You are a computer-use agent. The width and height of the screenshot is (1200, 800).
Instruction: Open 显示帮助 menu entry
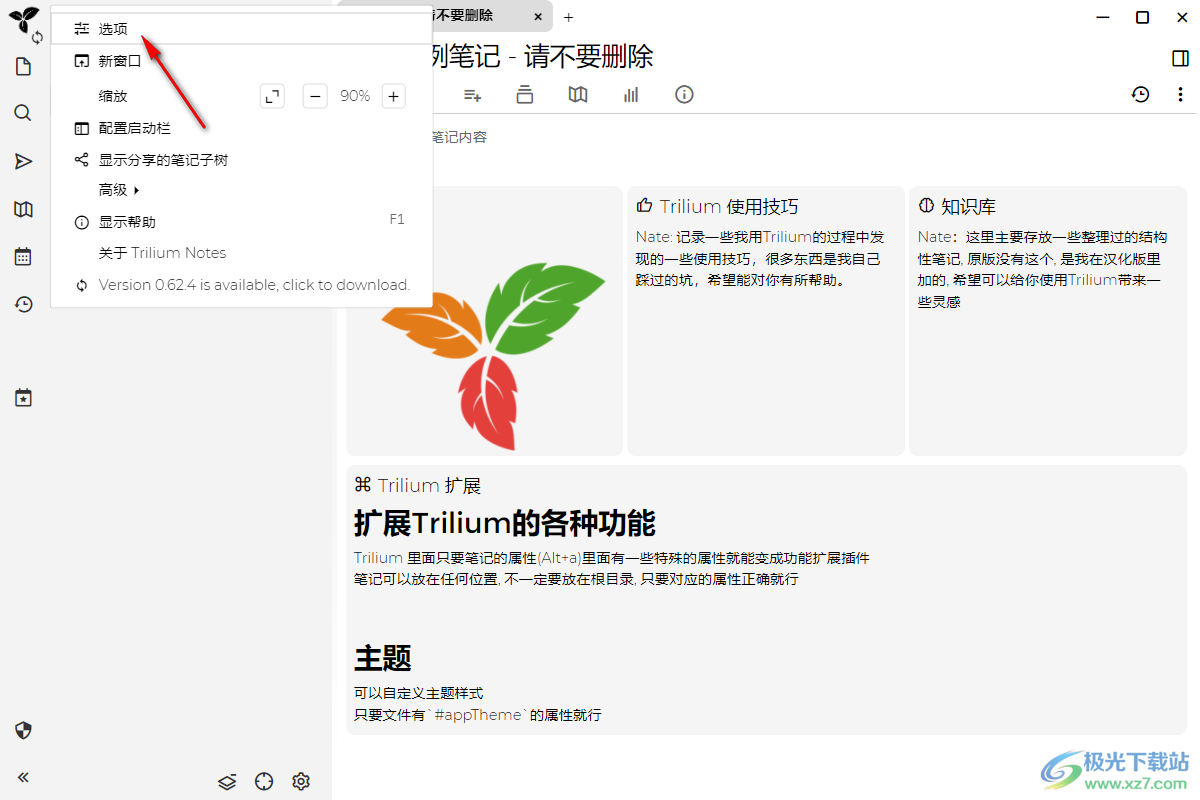coord(242,221)
